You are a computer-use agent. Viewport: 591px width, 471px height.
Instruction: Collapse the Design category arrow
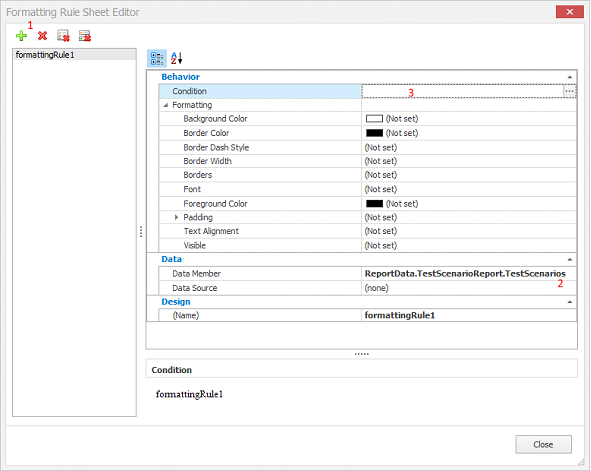click(570, 302)
